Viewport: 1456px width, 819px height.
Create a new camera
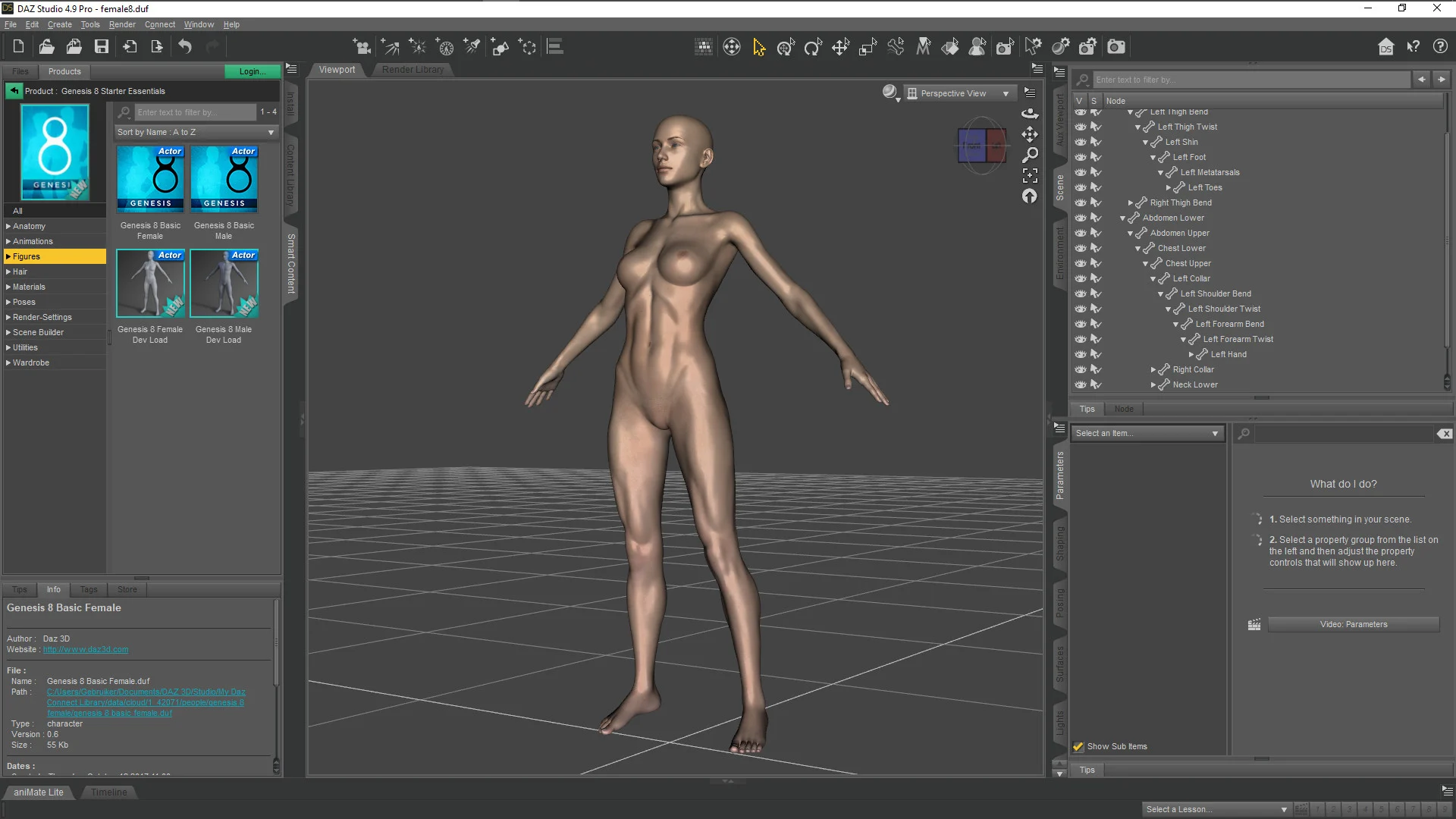click(x=362, y=47)
